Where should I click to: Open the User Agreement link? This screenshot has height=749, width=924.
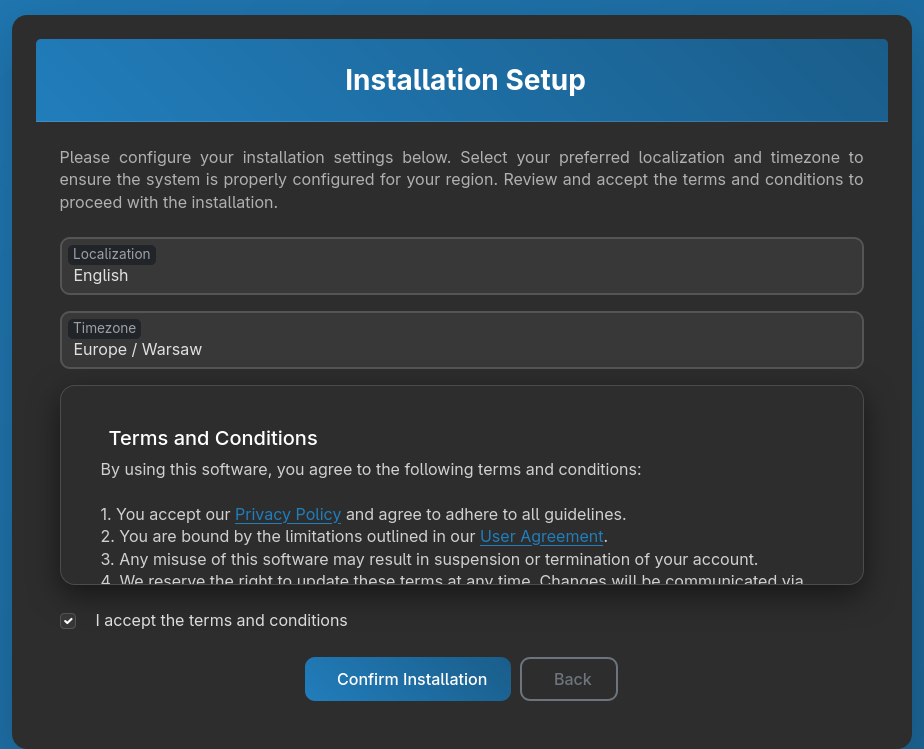click(x=541, y=537)
